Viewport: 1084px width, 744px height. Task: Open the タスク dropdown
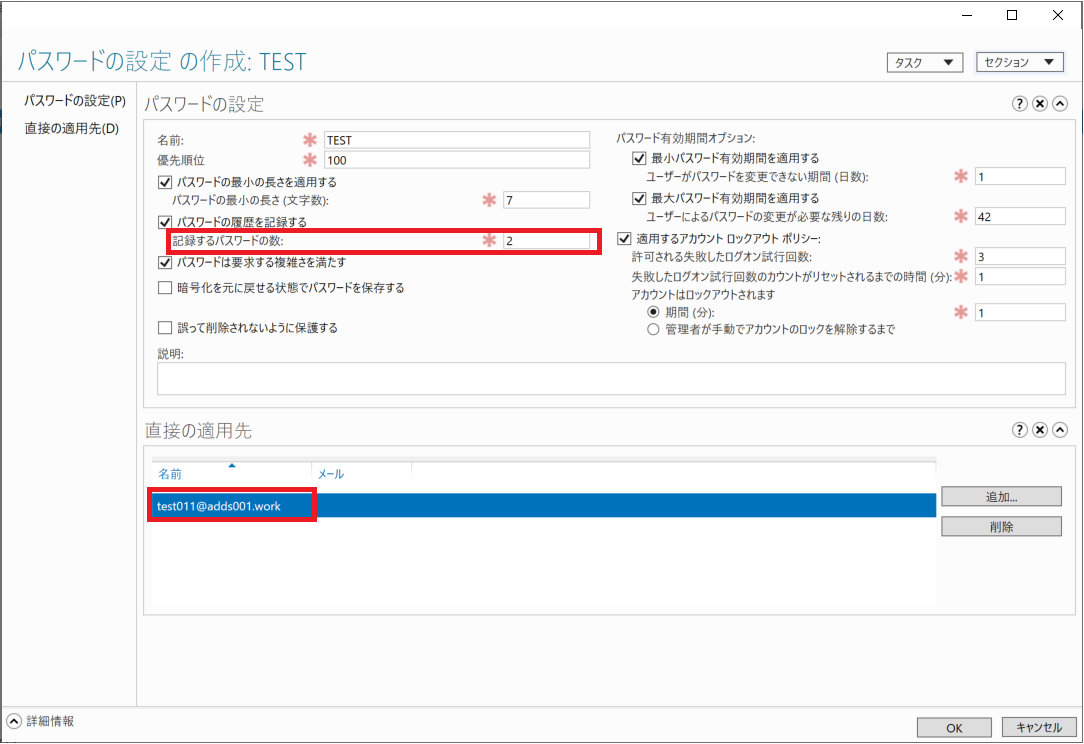click(x=924, y=62)
